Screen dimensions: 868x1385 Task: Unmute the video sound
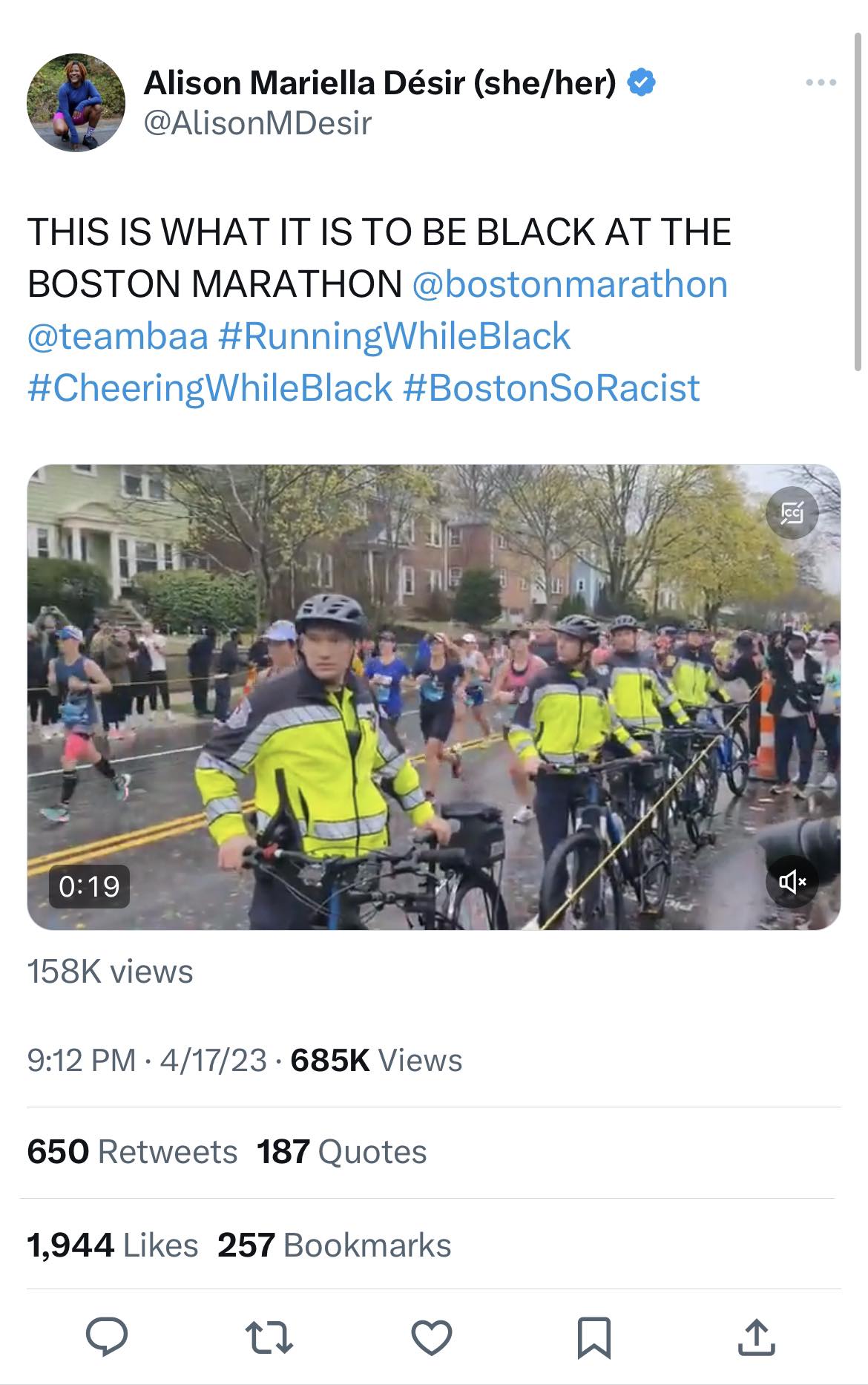pos(792,881)
